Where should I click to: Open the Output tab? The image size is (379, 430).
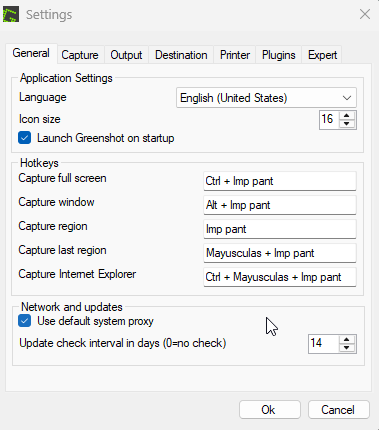(126, 55)
